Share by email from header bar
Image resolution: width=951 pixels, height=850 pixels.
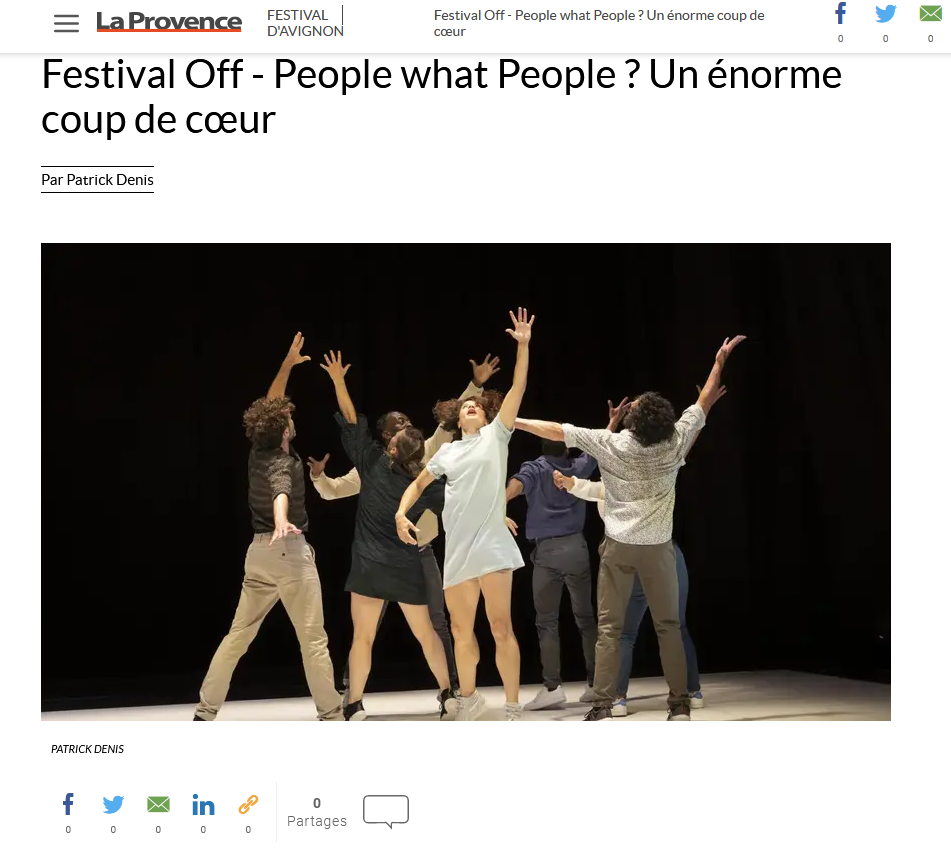[x=930, y=13]
